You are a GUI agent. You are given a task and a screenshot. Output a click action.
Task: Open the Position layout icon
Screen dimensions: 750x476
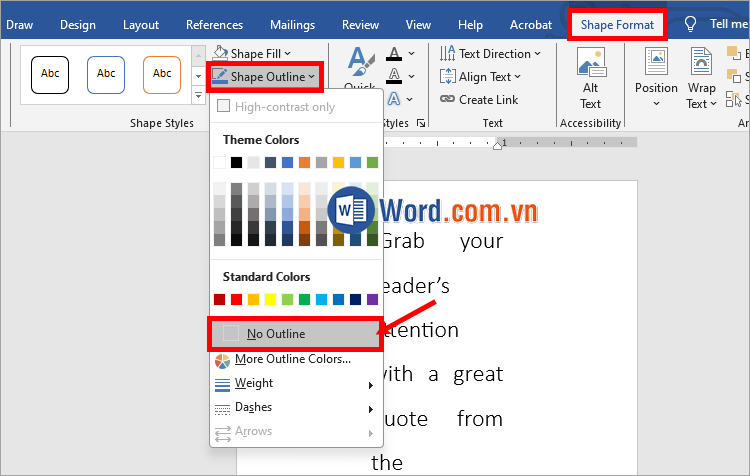(x=656, y=64)
